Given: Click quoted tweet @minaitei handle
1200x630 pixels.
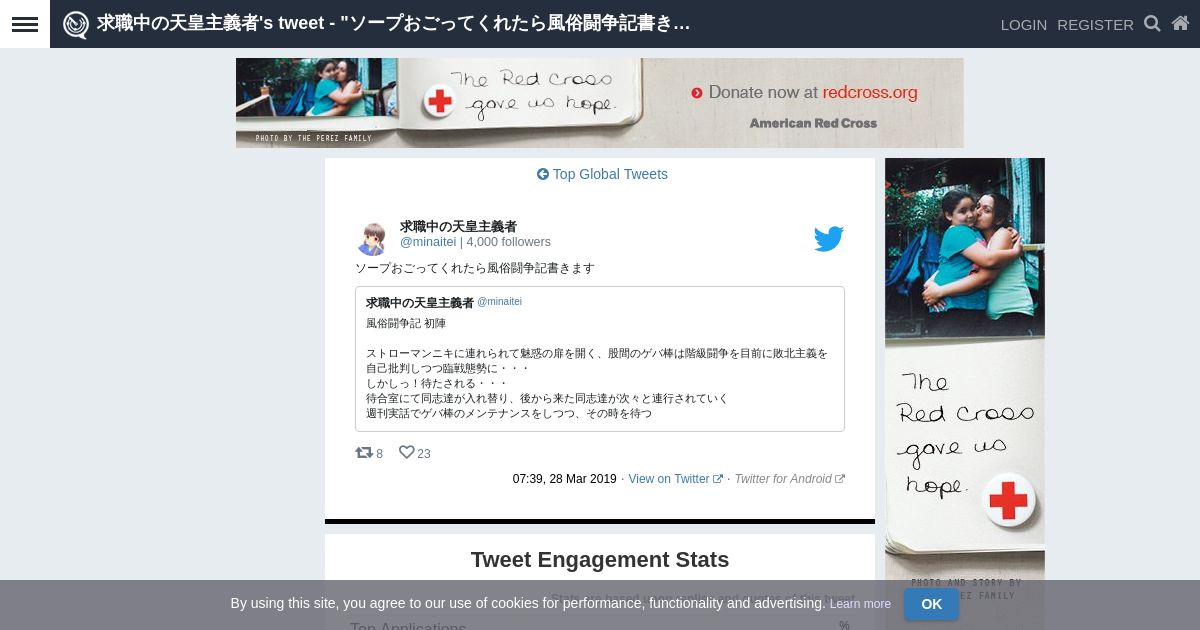Looking at the screenshot, I should coord(499,302).
